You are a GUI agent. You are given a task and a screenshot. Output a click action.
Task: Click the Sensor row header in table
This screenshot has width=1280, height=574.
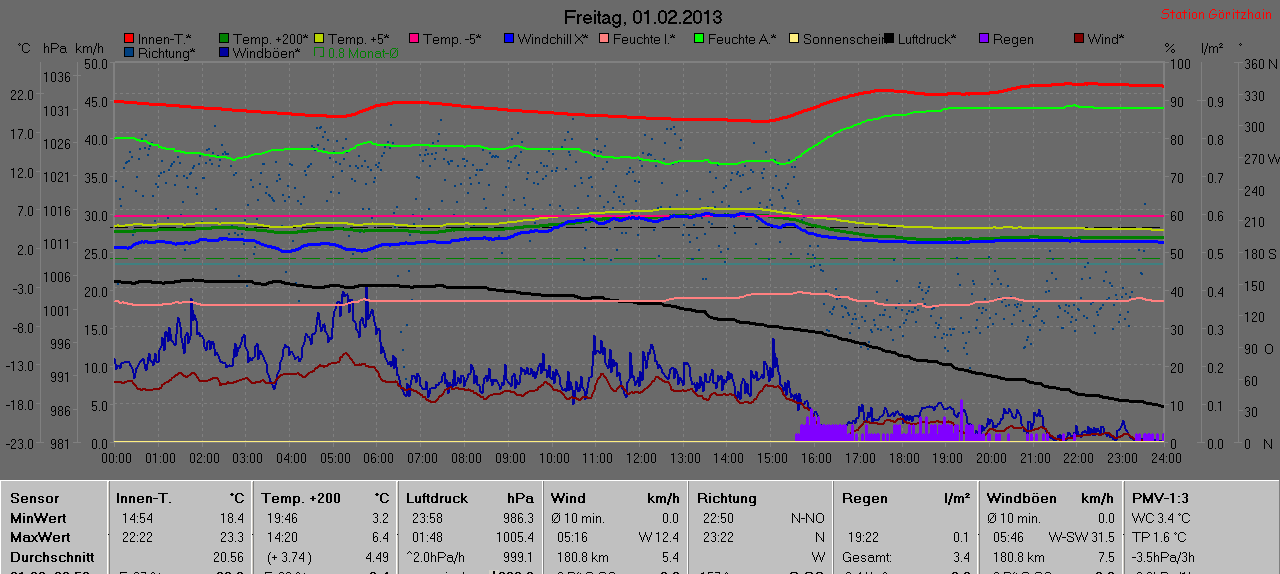[x=35, y=498]
